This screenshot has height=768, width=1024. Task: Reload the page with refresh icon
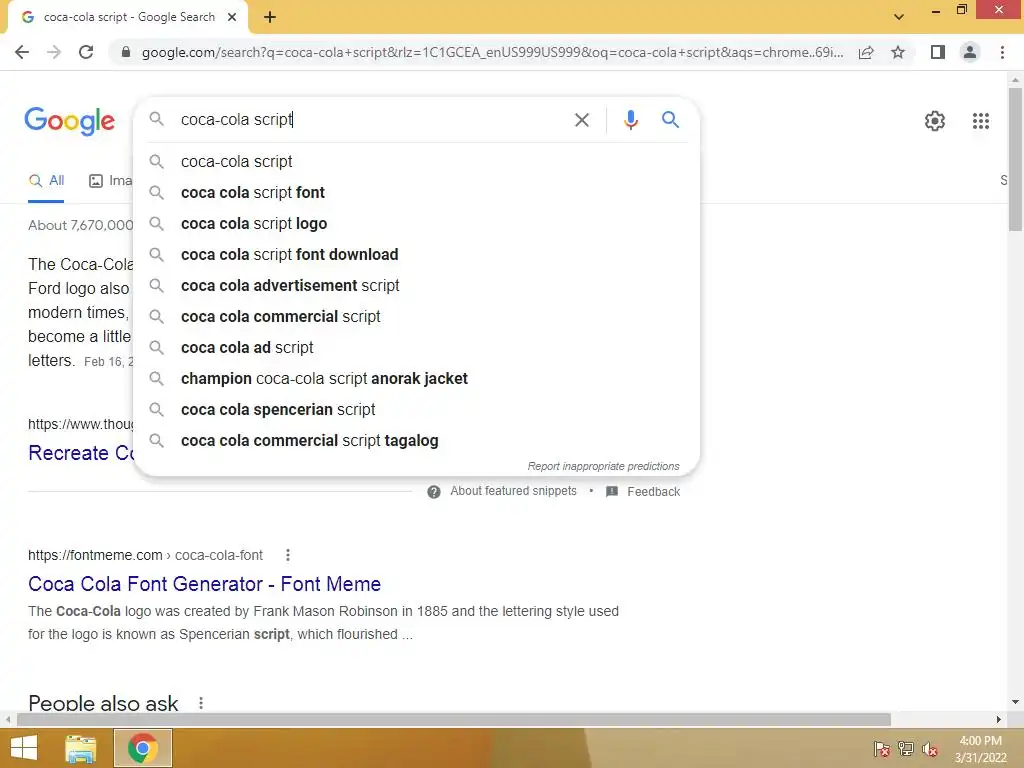tap(86, 52)
